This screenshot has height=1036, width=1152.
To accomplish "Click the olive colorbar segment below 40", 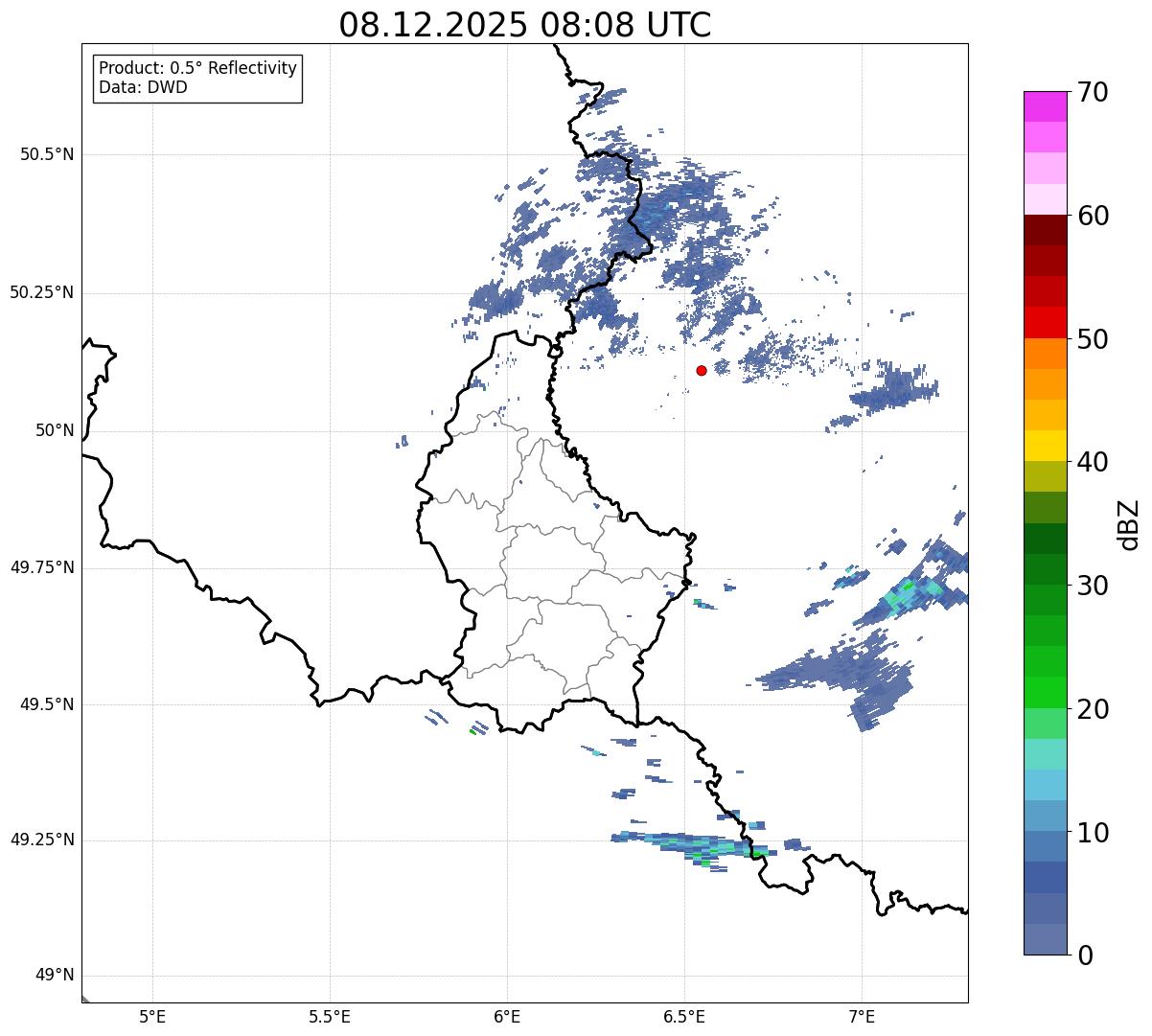I will (1046, 477).
